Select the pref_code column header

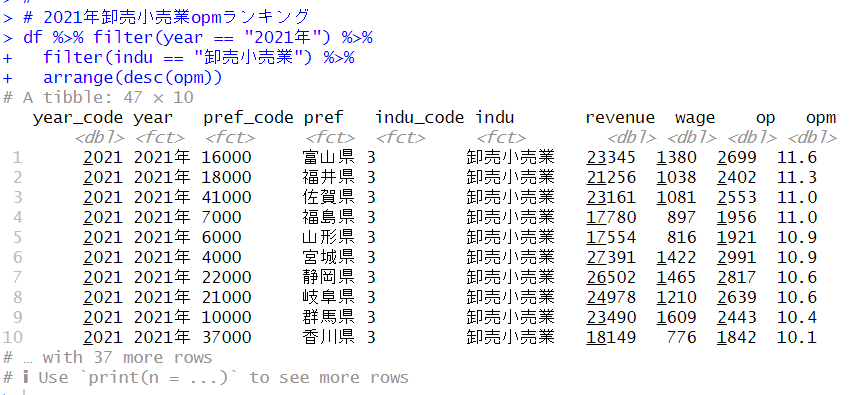pos(248,118)
